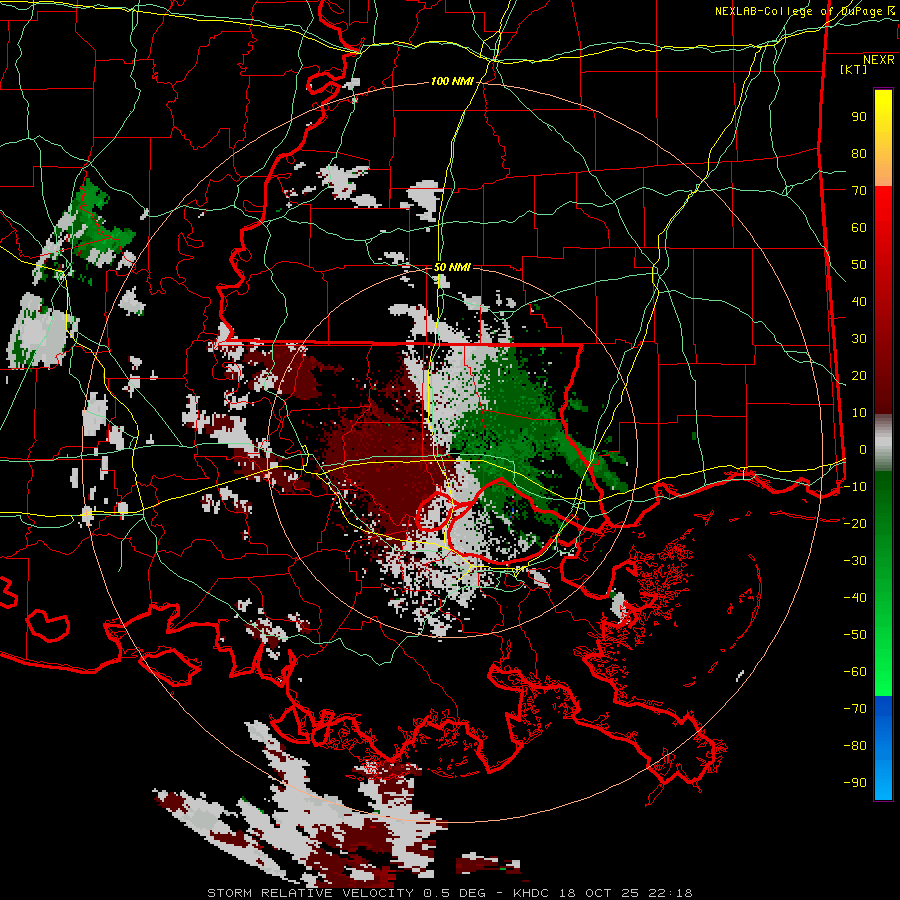Click the -80 value on the velocity scale
Image resolution: width=900 pixels, height=900 pixels.
pos(855,746)
